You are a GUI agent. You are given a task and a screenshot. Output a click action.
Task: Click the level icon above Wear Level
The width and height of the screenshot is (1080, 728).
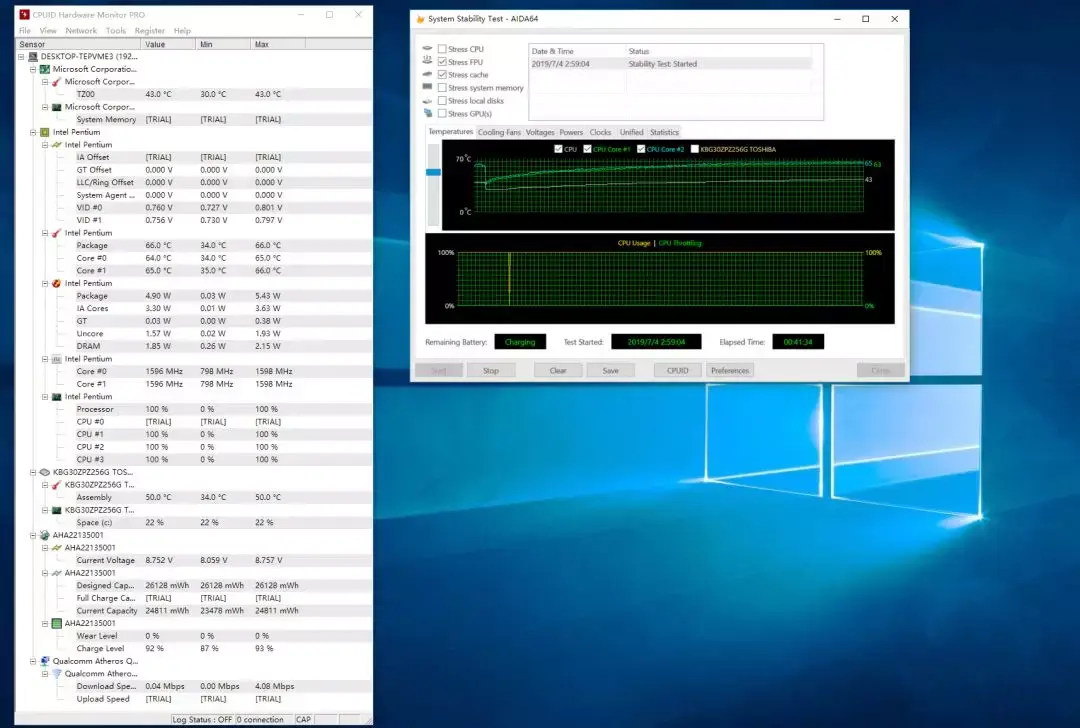tap(56, 623)
